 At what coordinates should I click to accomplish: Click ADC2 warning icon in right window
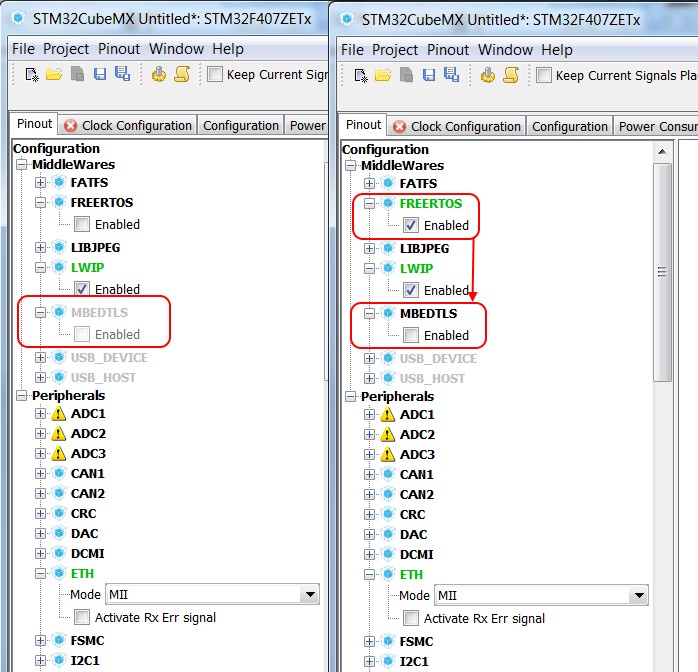point(387,434)
